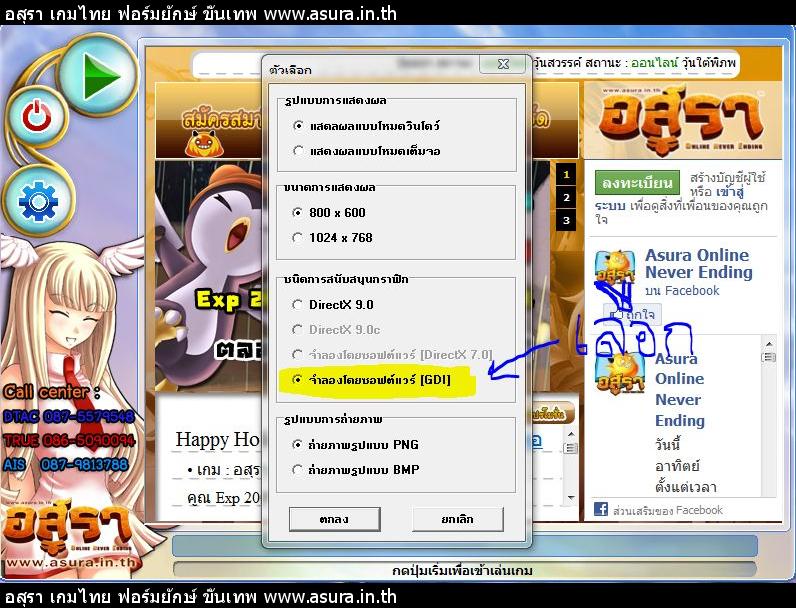Open Asura Online Never Ending feed post link
796x608 pixels.
tap(679, 390)
